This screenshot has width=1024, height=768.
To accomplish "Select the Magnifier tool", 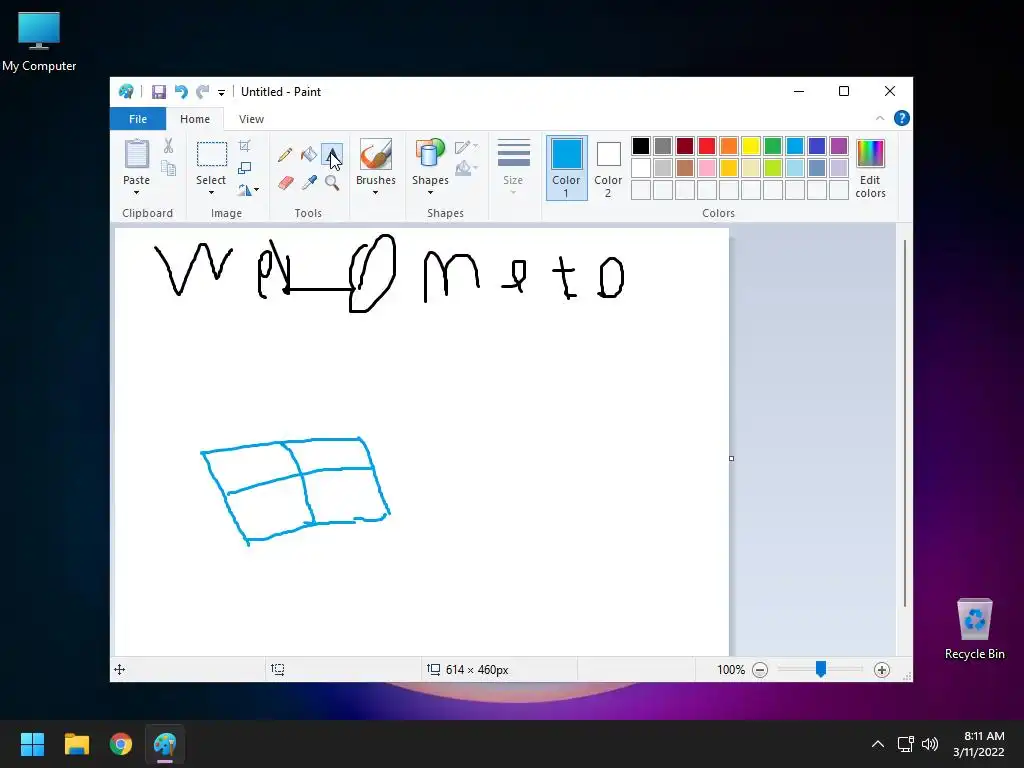I will (332, 183).
